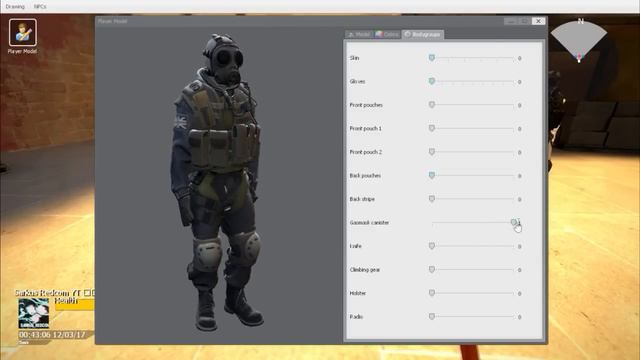
Task: Click the Climbing gear label
Action: point(365,270)
